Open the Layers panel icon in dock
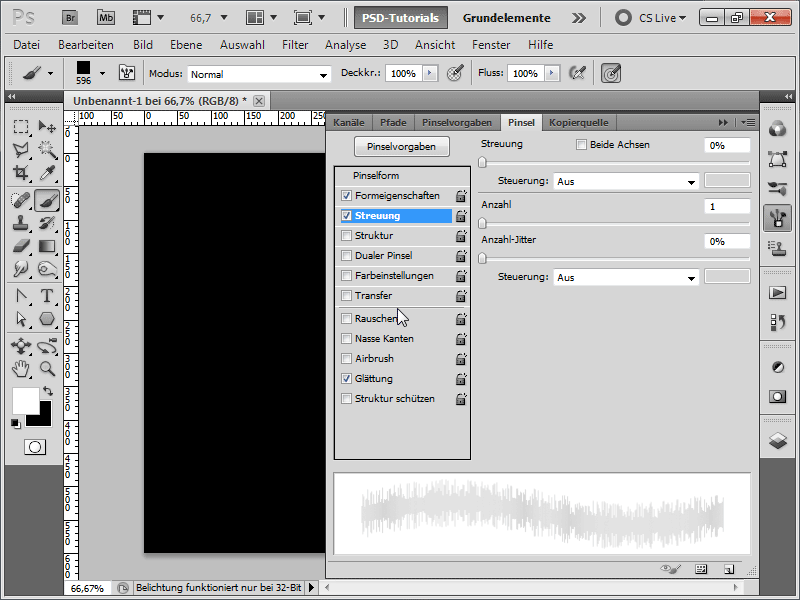Viewport: 800px width, 600px height. click(778, 440)
